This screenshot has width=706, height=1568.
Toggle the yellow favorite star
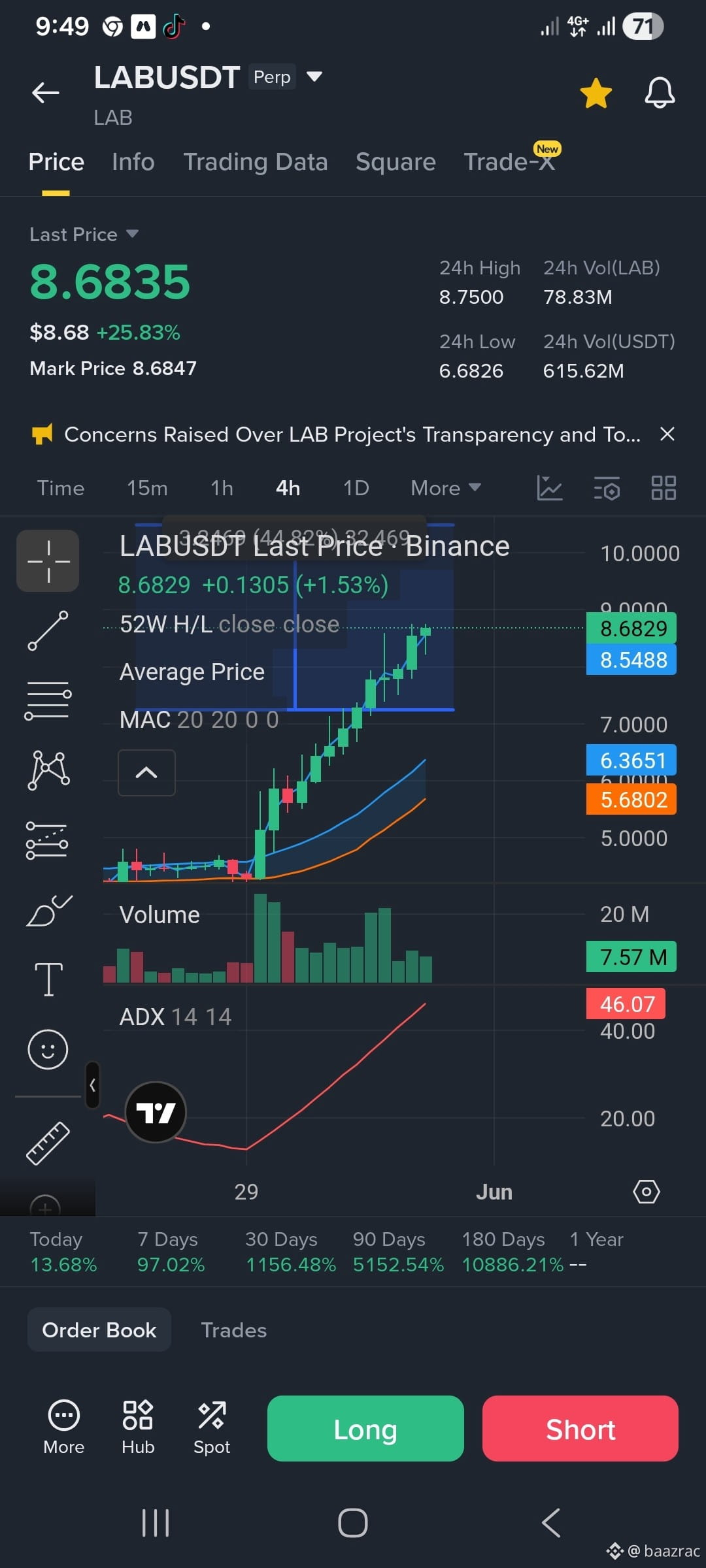click(x=596, y=93)
